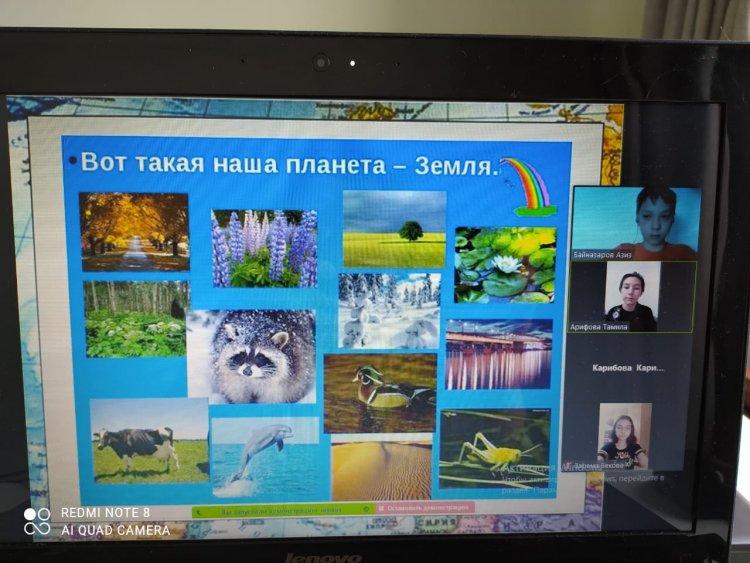Click the red Stop screen sharing button
Viewport: 750px width, 563px height.
tap(424, 507)
